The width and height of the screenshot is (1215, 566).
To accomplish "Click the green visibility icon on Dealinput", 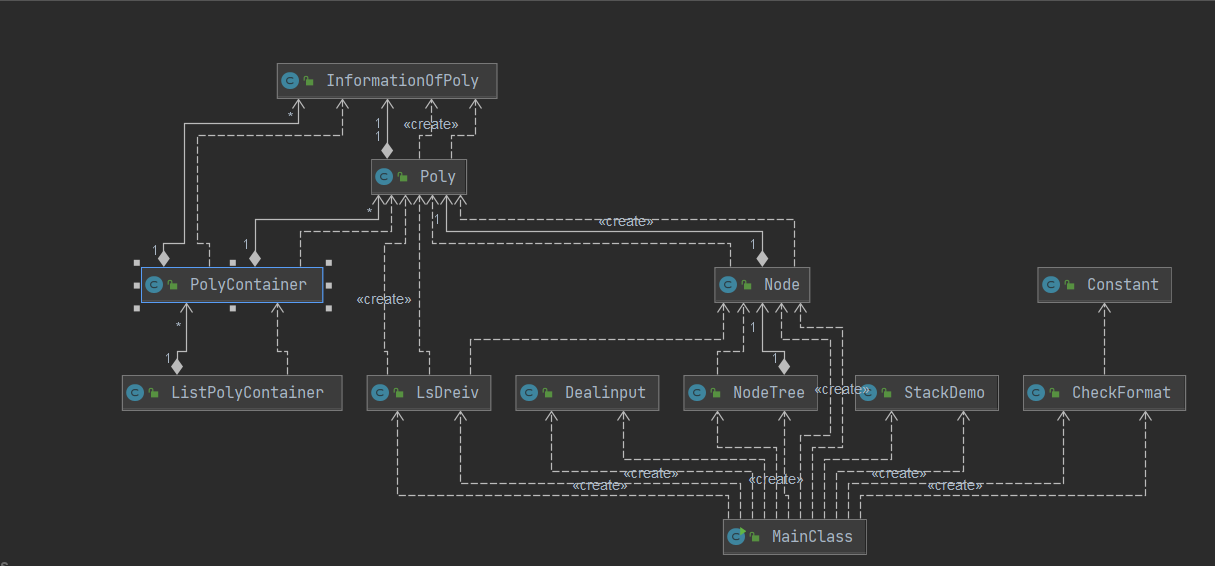I will pyautogui.click(x=548, y=394).
